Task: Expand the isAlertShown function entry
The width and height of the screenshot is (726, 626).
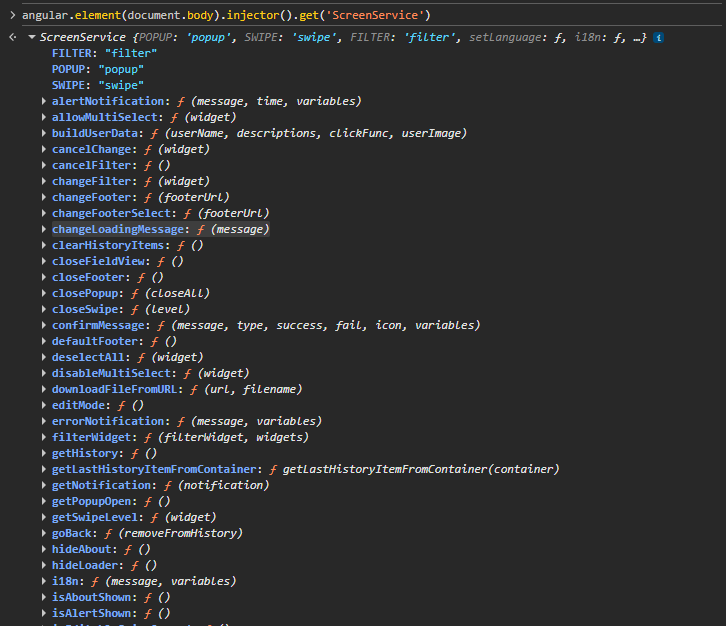Action: 44,613
